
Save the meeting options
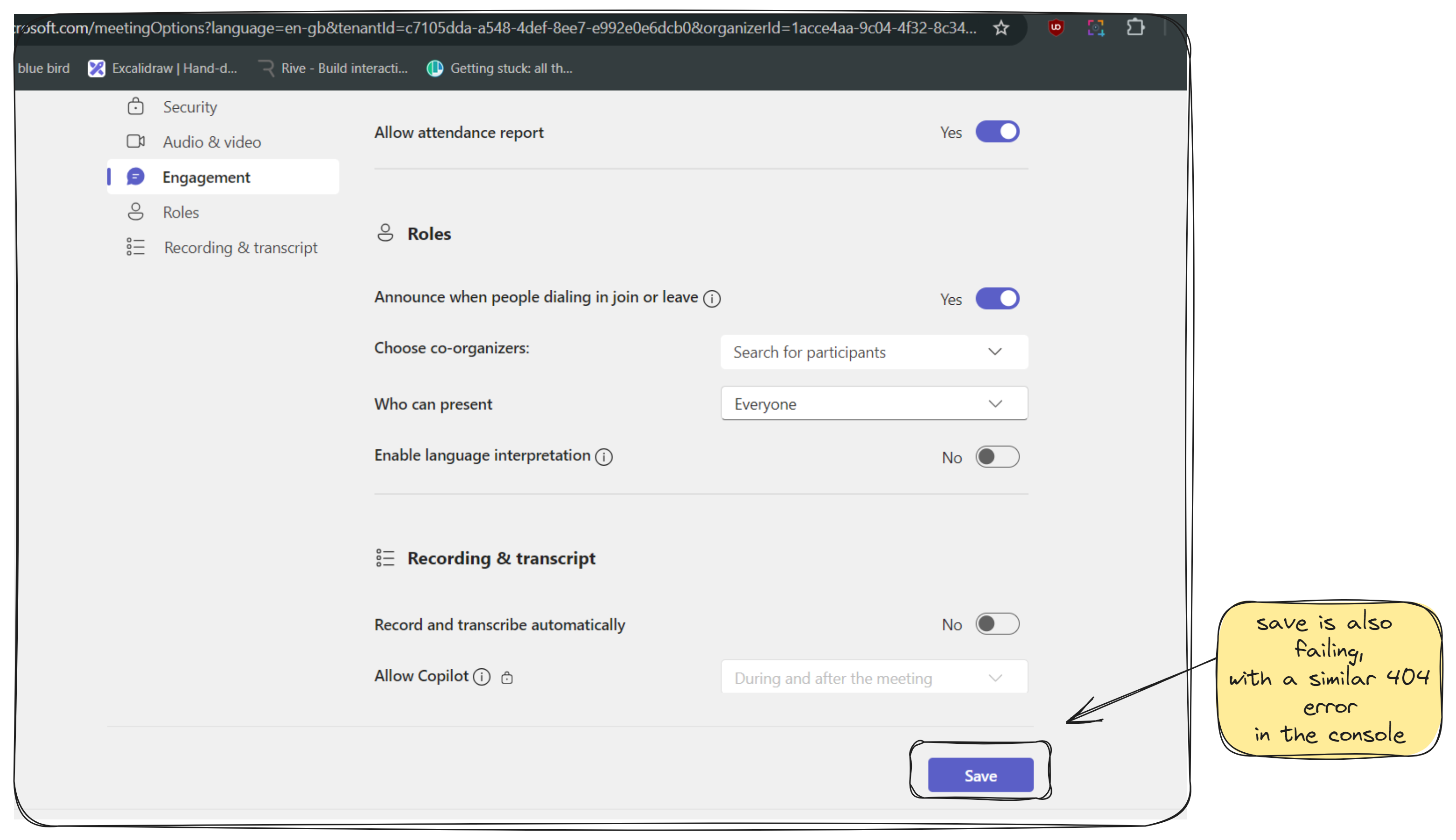980,776
